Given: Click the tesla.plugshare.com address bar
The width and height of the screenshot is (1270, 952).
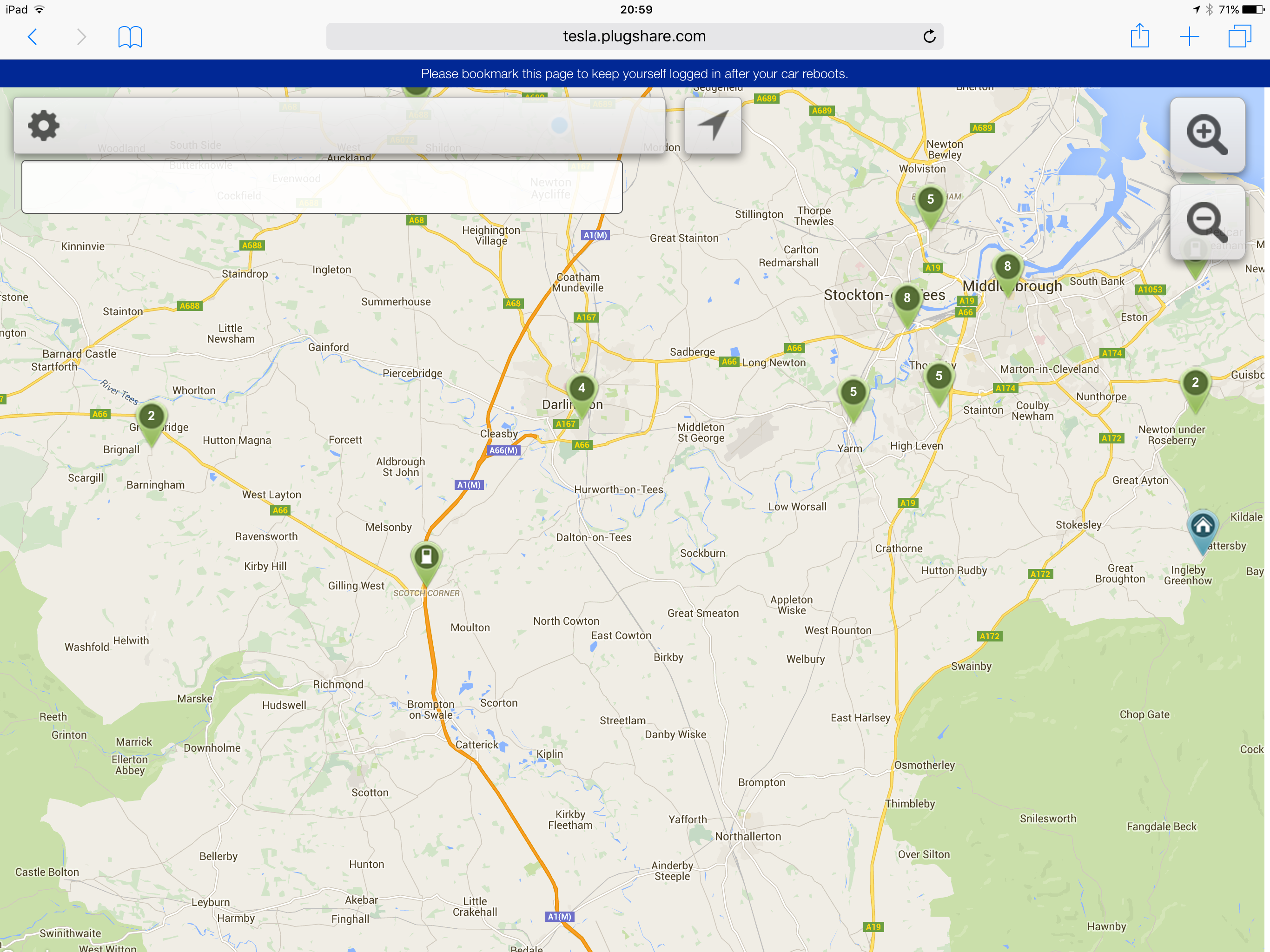Looking at the screenshot, I should (634, 37).
